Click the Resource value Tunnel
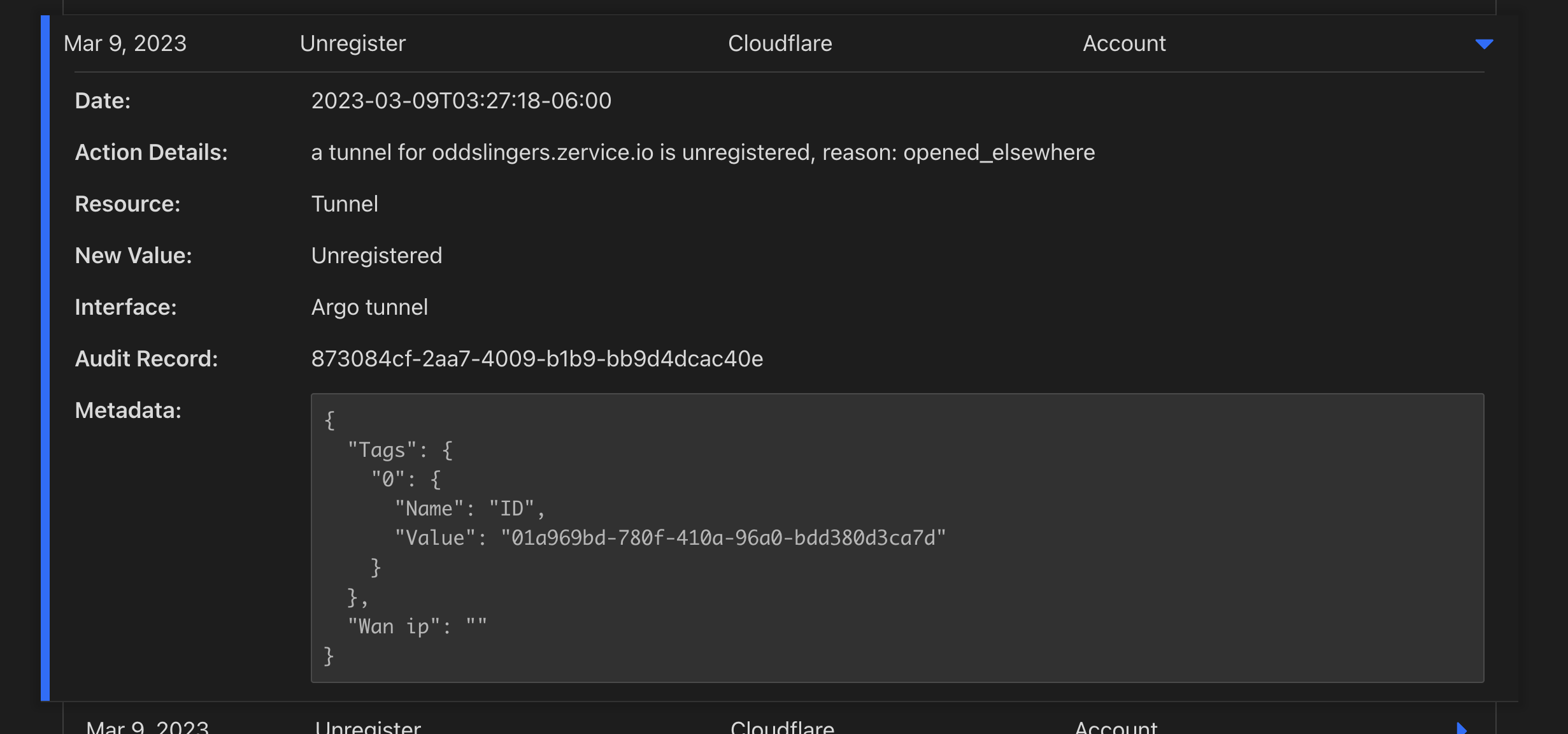 [345, 204]
